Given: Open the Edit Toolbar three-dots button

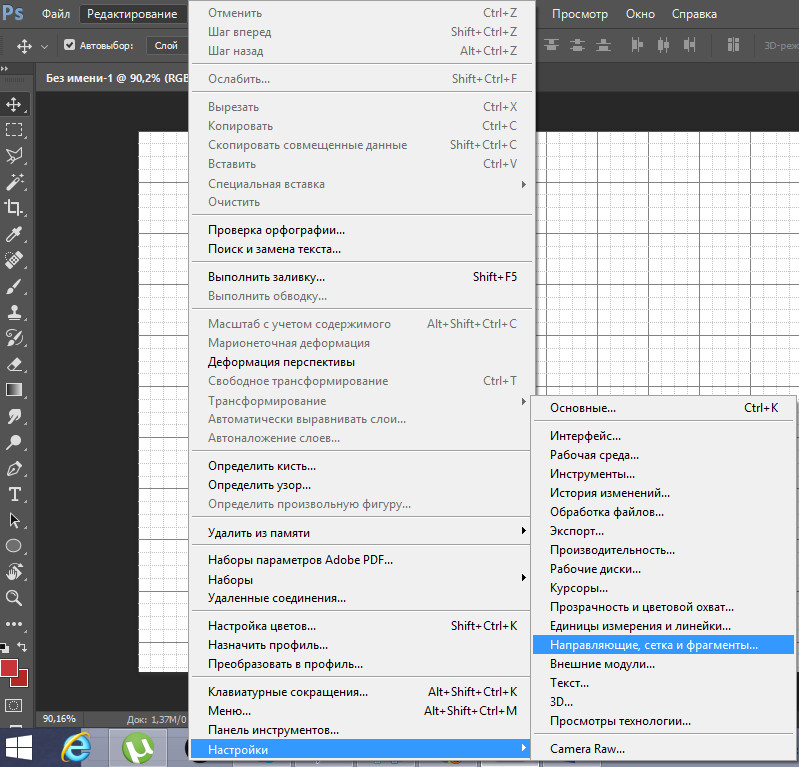Looking at the screenshot, I should pyautogui.click(x=14, y=624).
